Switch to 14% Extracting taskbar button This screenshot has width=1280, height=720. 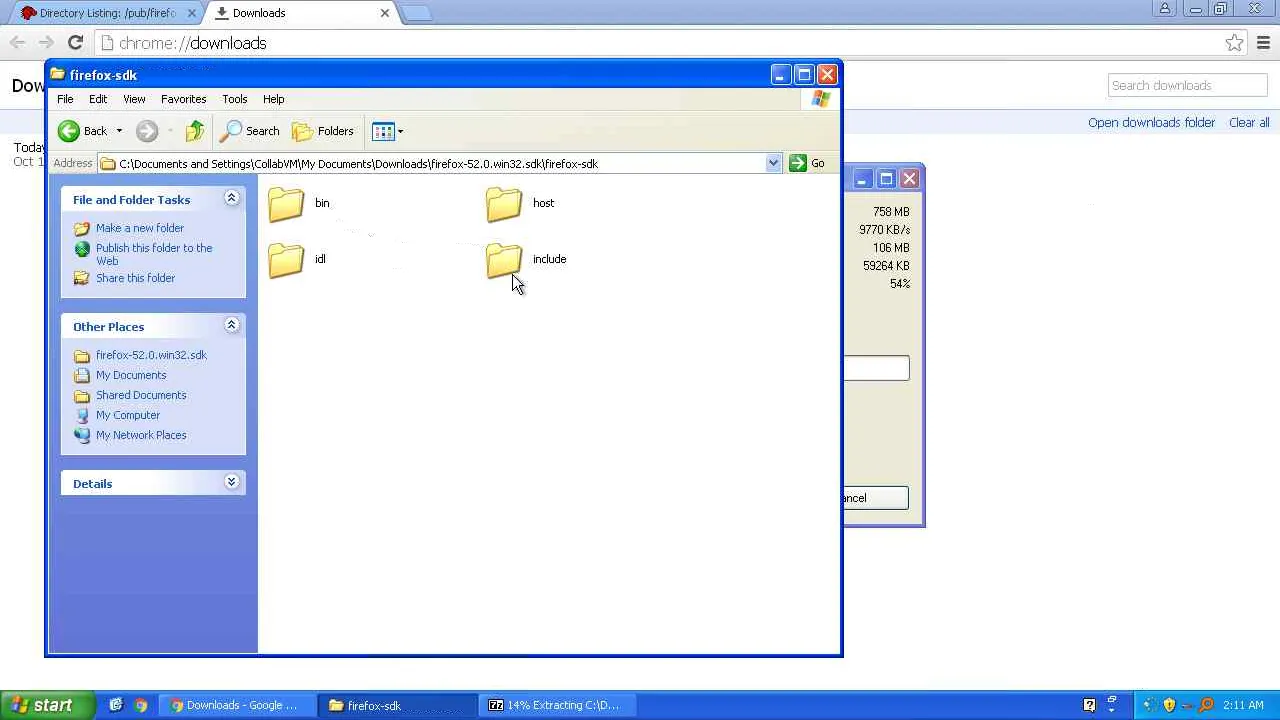pyautogui.click(x=557, y=705)
